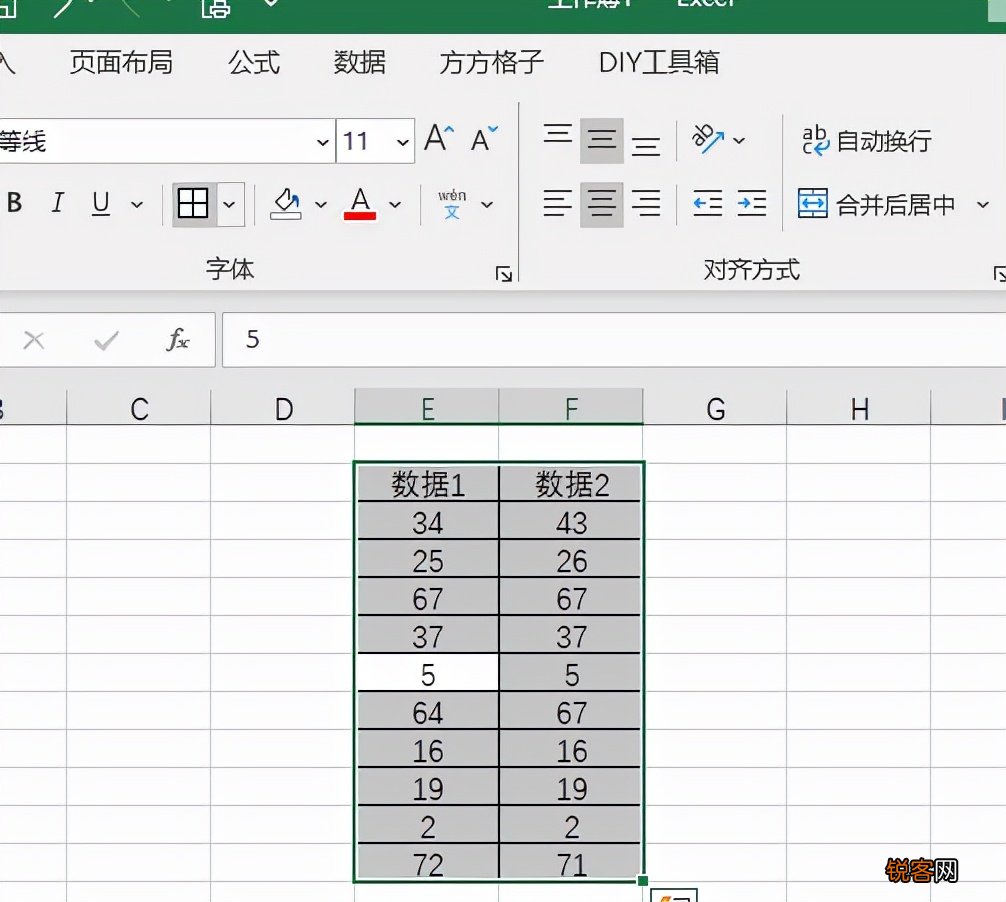Viewport: 1006px width, 902px height.
Task: Align text right
Action: point(645,204)
